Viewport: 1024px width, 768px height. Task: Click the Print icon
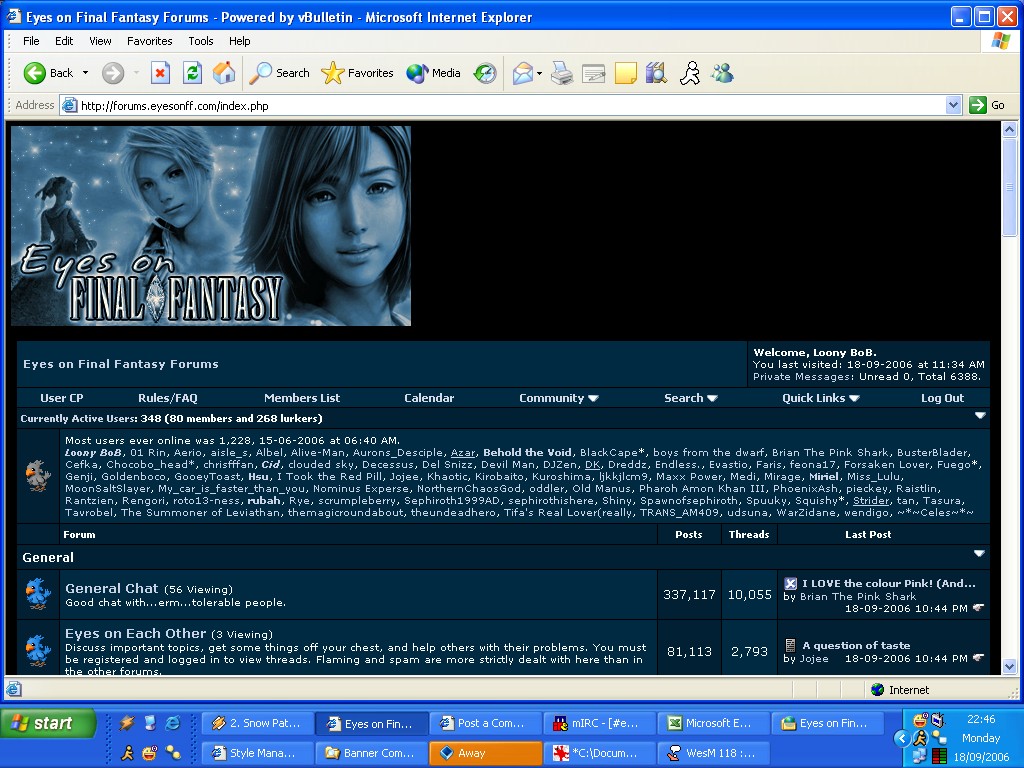point(562,73)
